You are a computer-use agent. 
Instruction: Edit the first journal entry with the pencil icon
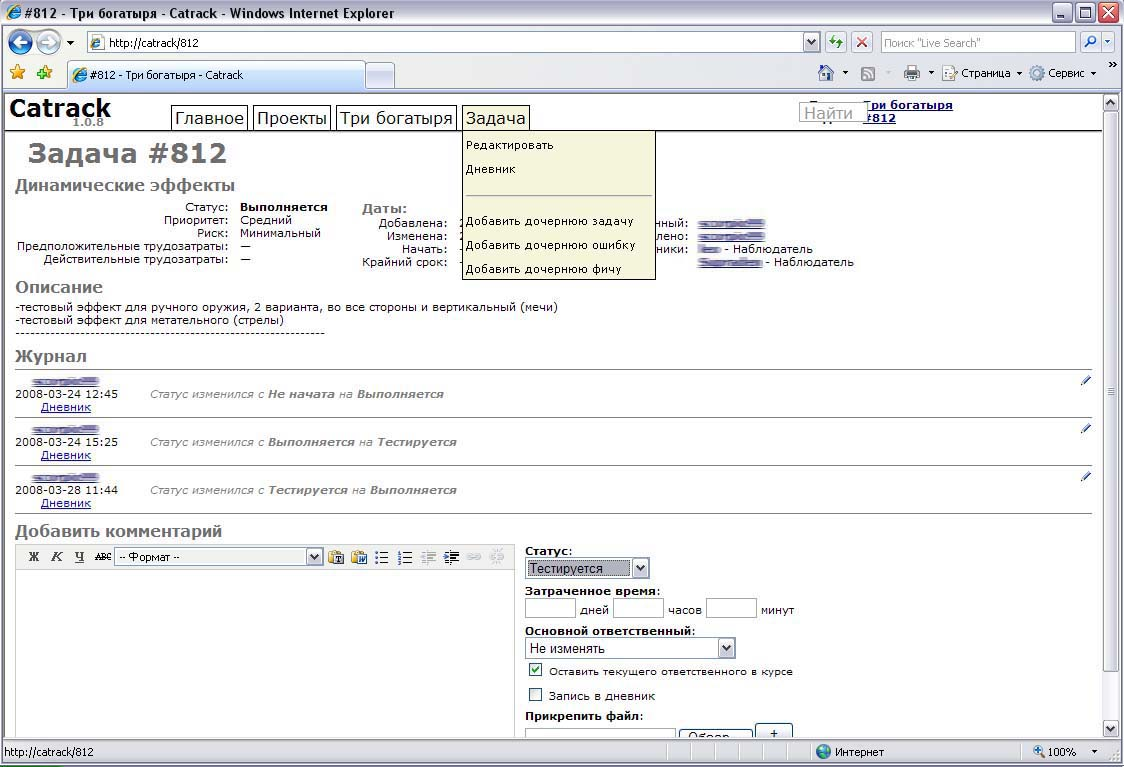1085,381
